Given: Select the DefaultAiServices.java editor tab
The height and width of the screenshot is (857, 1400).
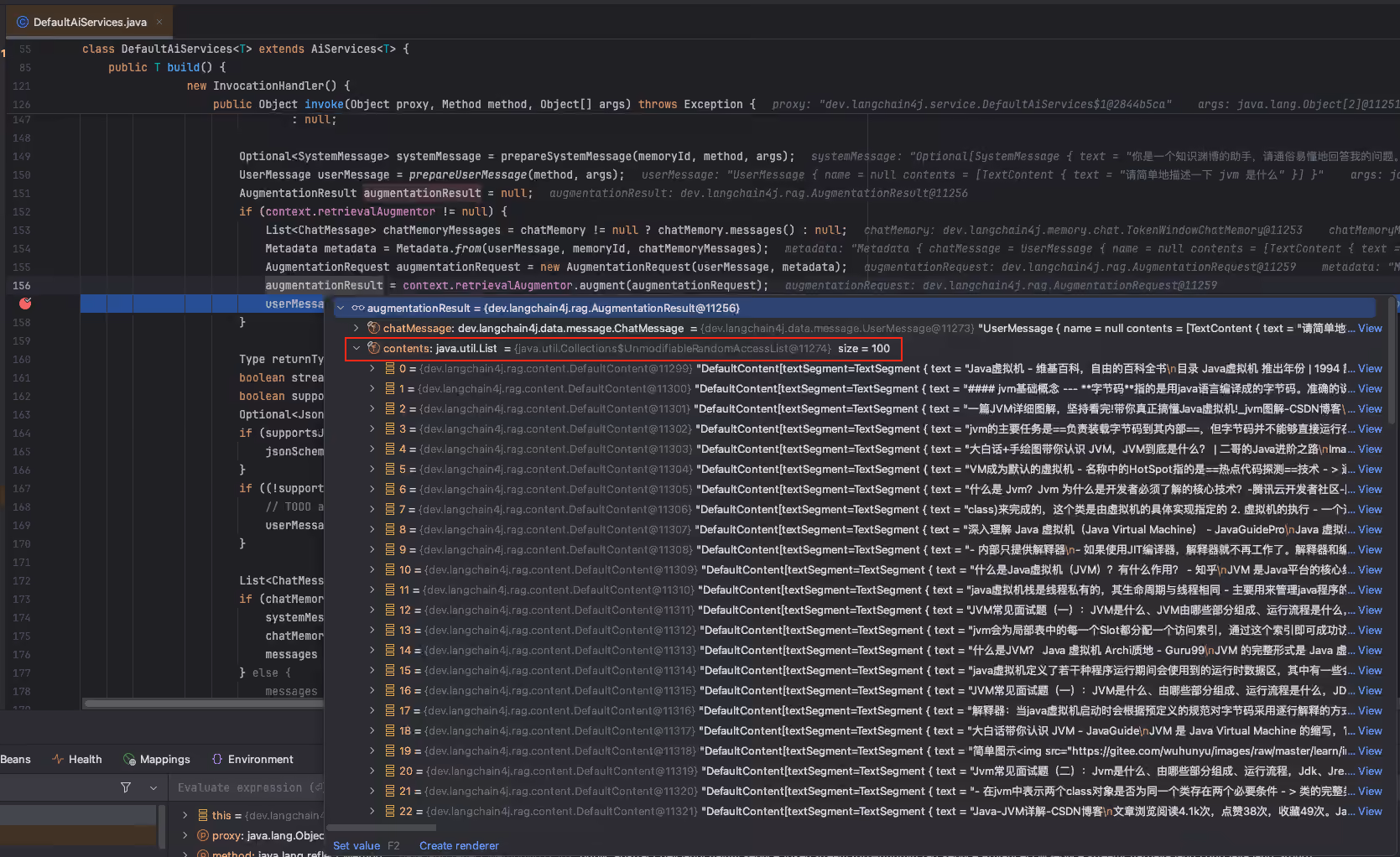Looking at the screenshot, I should click(89, 22).
